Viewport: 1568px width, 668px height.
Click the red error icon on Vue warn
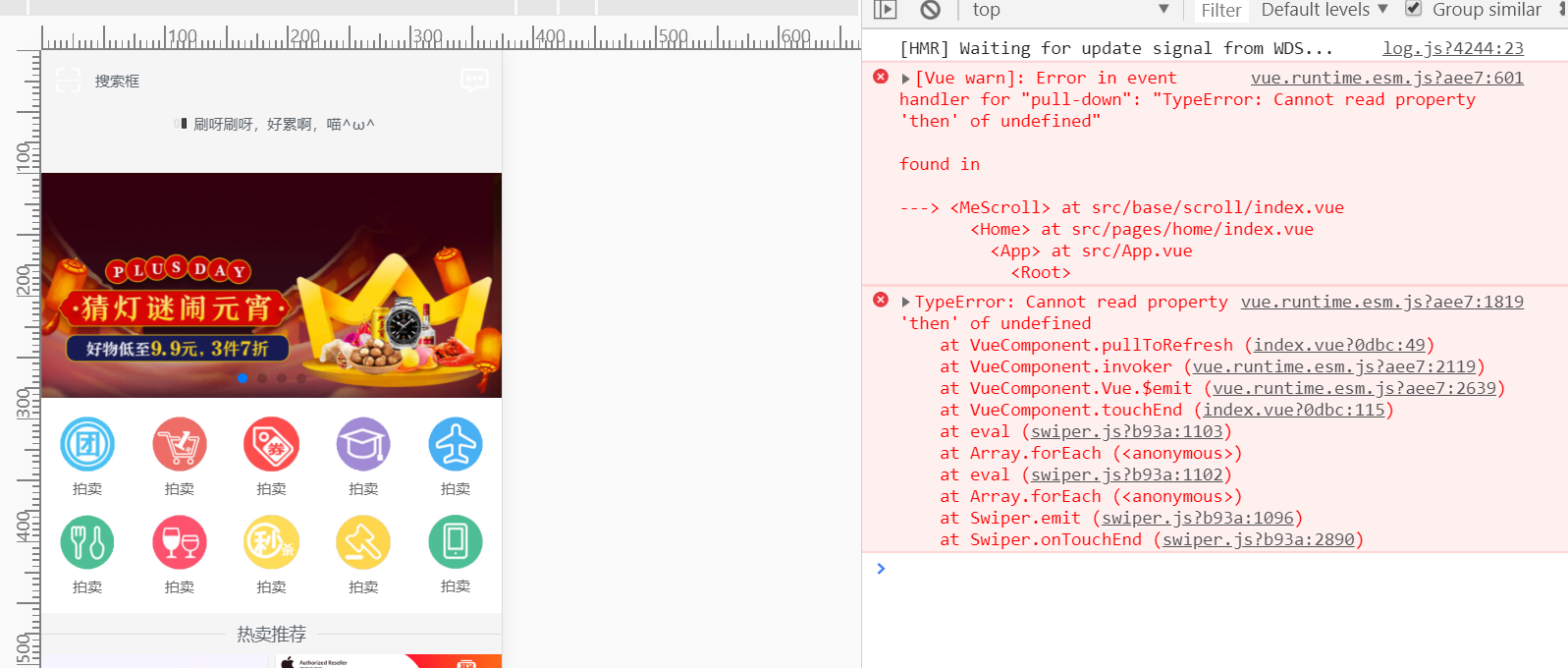point(881,77)
